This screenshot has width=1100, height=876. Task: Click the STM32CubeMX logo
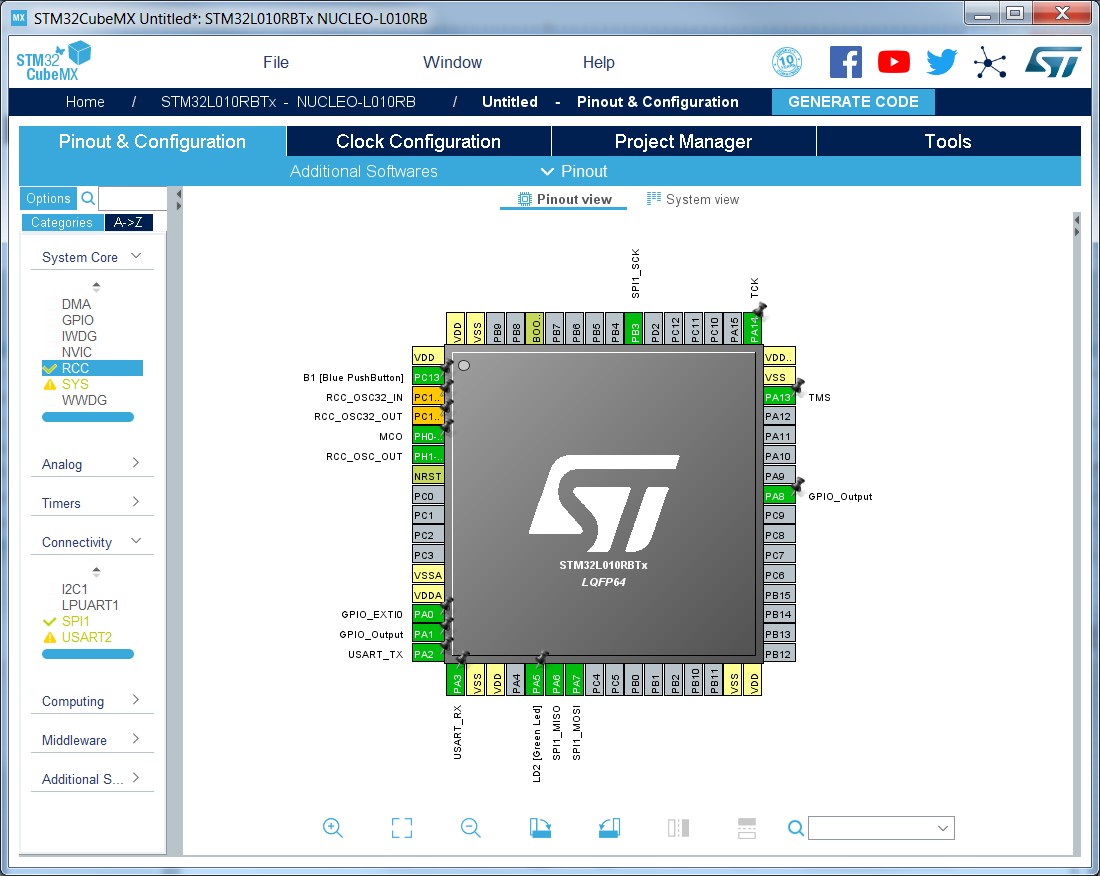[53, 61]
